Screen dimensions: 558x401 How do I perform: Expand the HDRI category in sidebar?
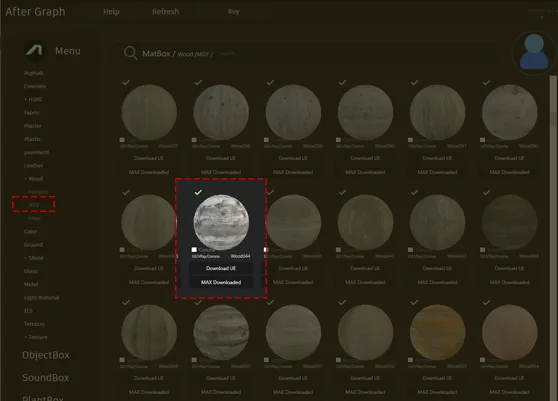[33, 99]
